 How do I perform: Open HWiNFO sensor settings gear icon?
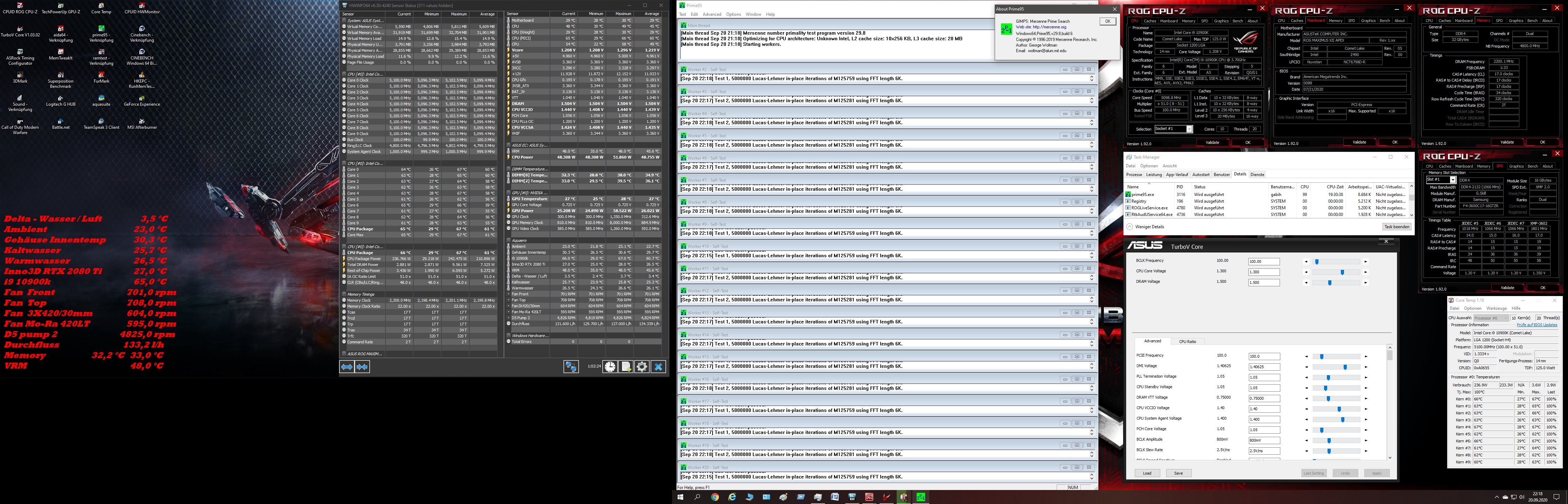point(642,366)
